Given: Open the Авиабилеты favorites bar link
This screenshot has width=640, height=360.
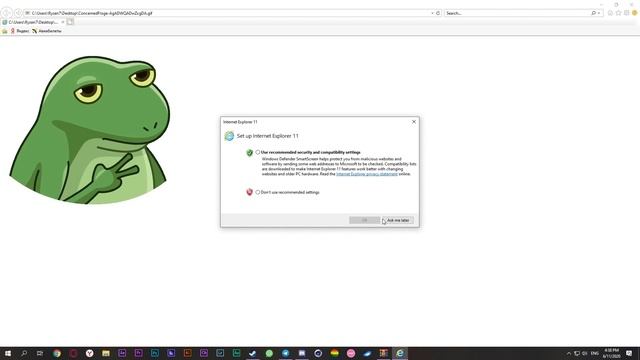Looking at the screenshot, I should coord(47,31).
